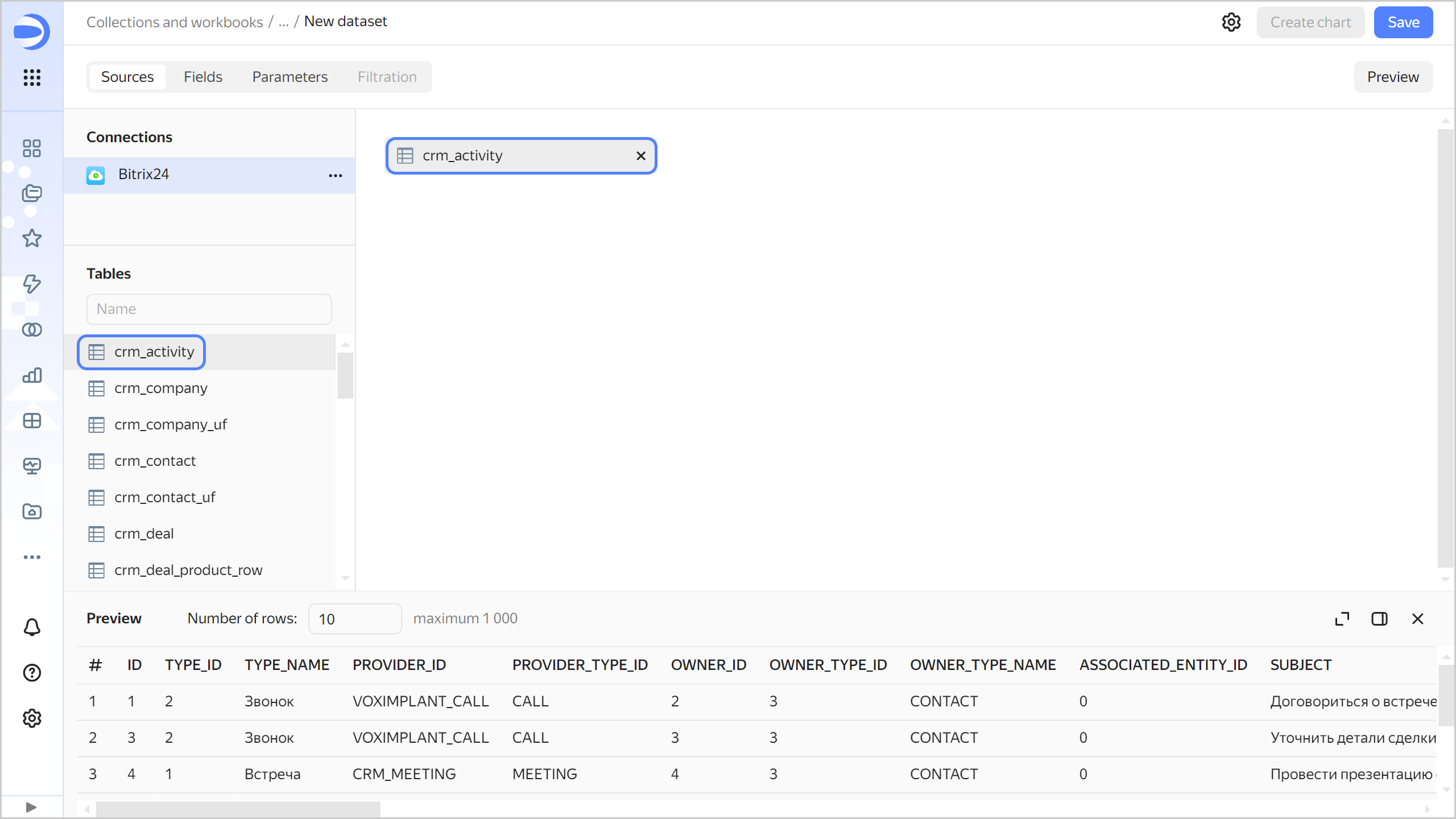Open the Bitrix24 connection three-dot menu
Viewport: 1456px width, 819px height.
click(336, 175)
